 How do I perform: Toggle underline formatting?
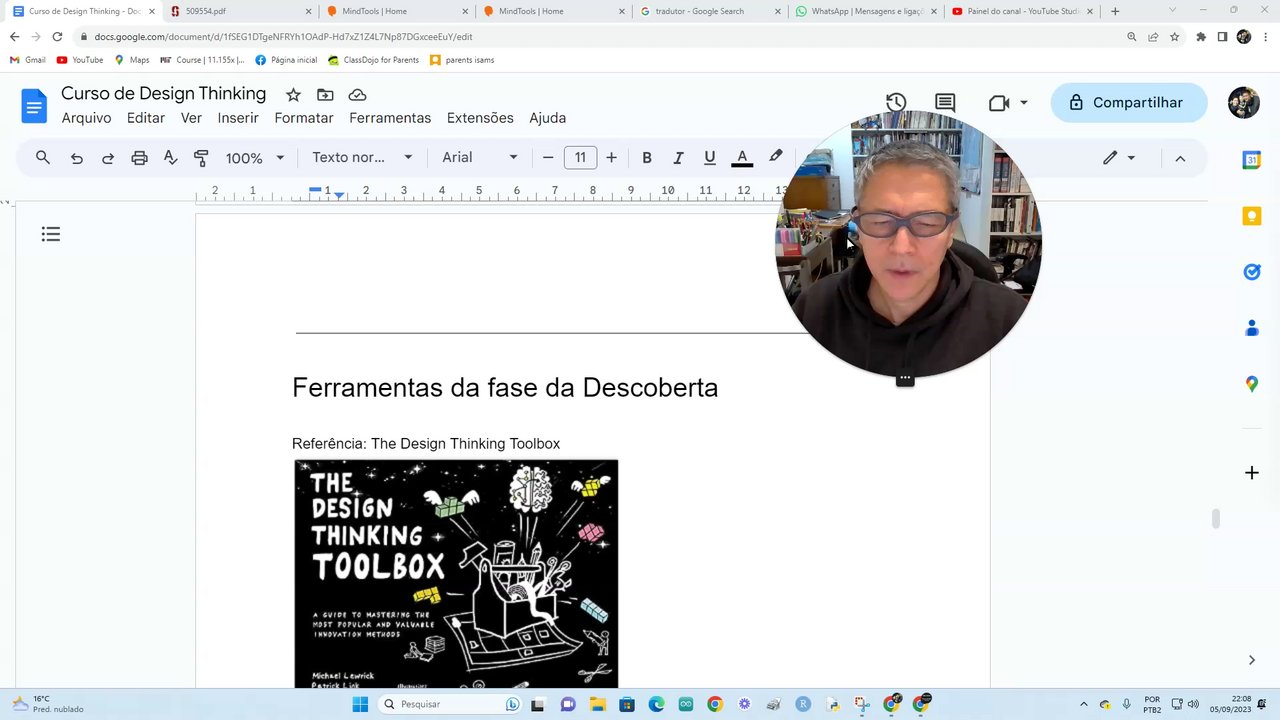(x=710, y=158)
